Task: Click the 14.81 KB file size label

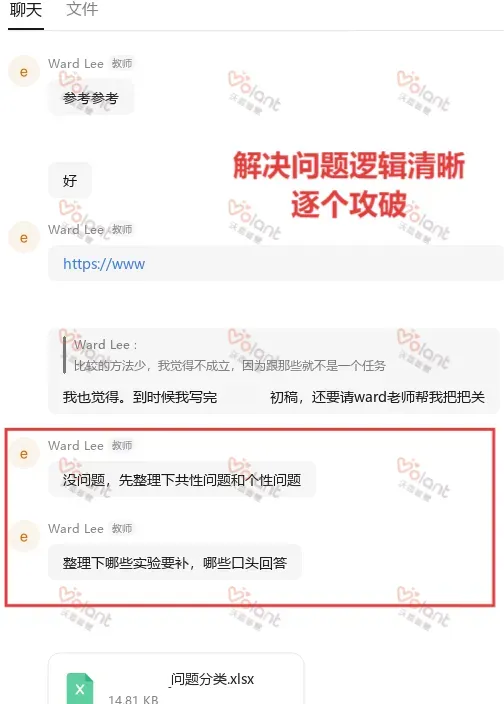Action: click(x=133, y=699)
